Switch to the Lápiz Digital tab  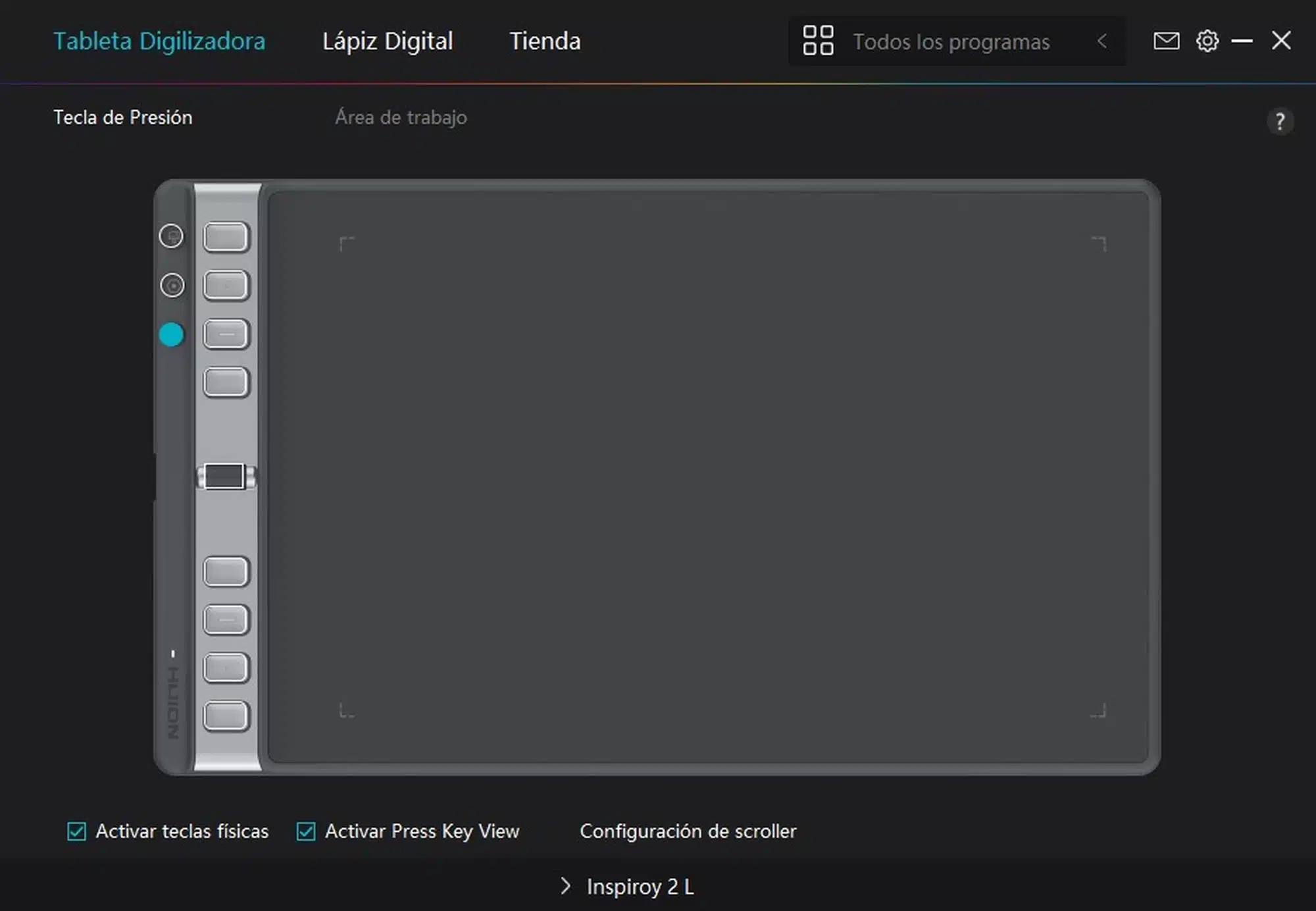tap(387, 41)
